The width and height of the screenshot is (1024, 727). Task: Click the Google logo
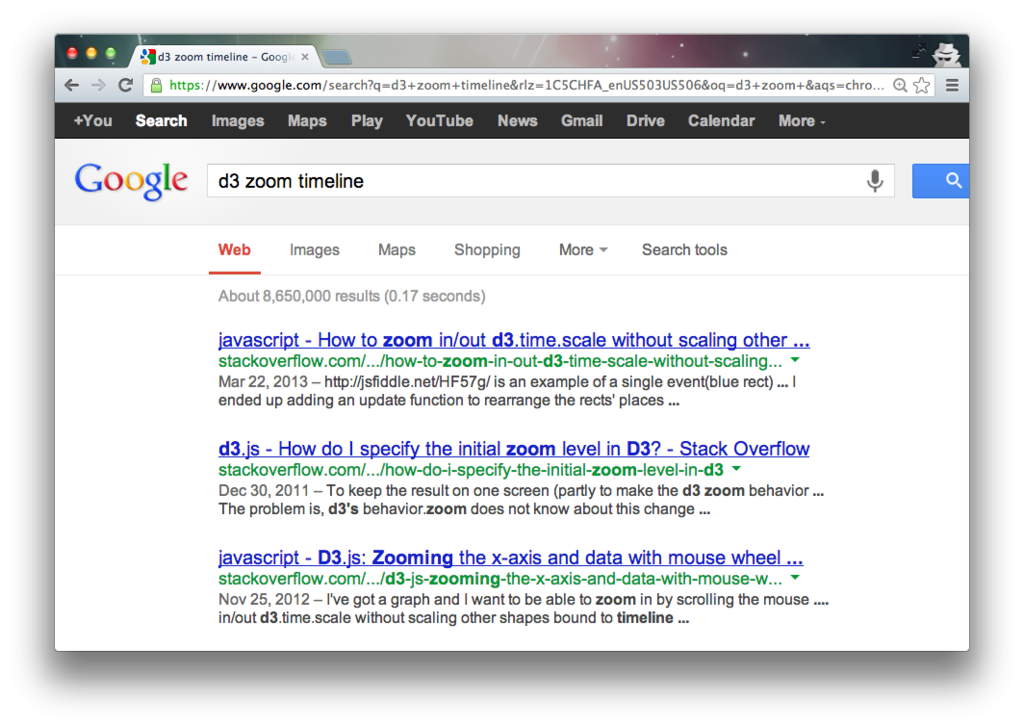point(131,181)
